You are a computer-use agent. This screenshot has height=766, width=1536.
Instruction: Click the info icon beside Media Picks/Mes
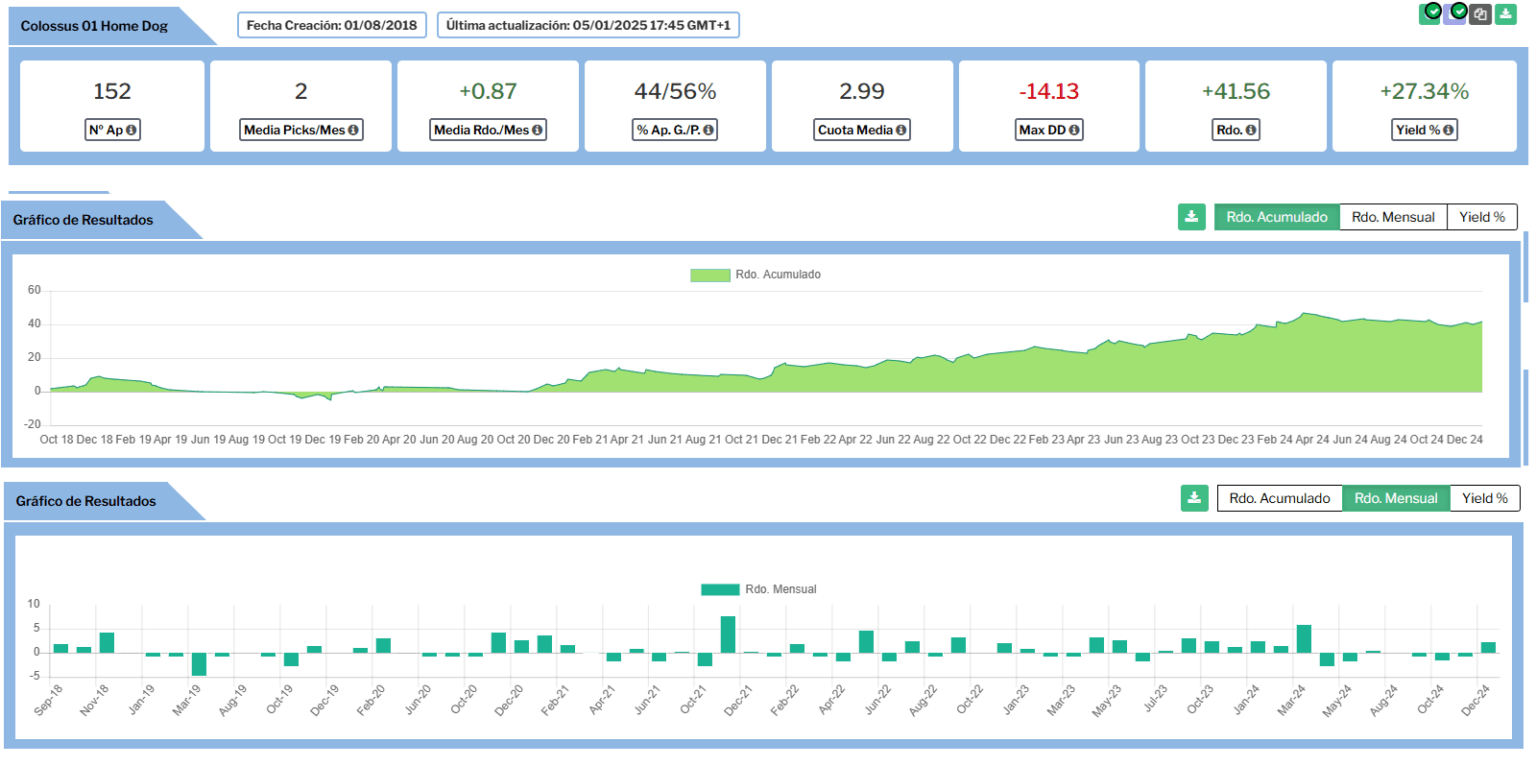[352, 129]
